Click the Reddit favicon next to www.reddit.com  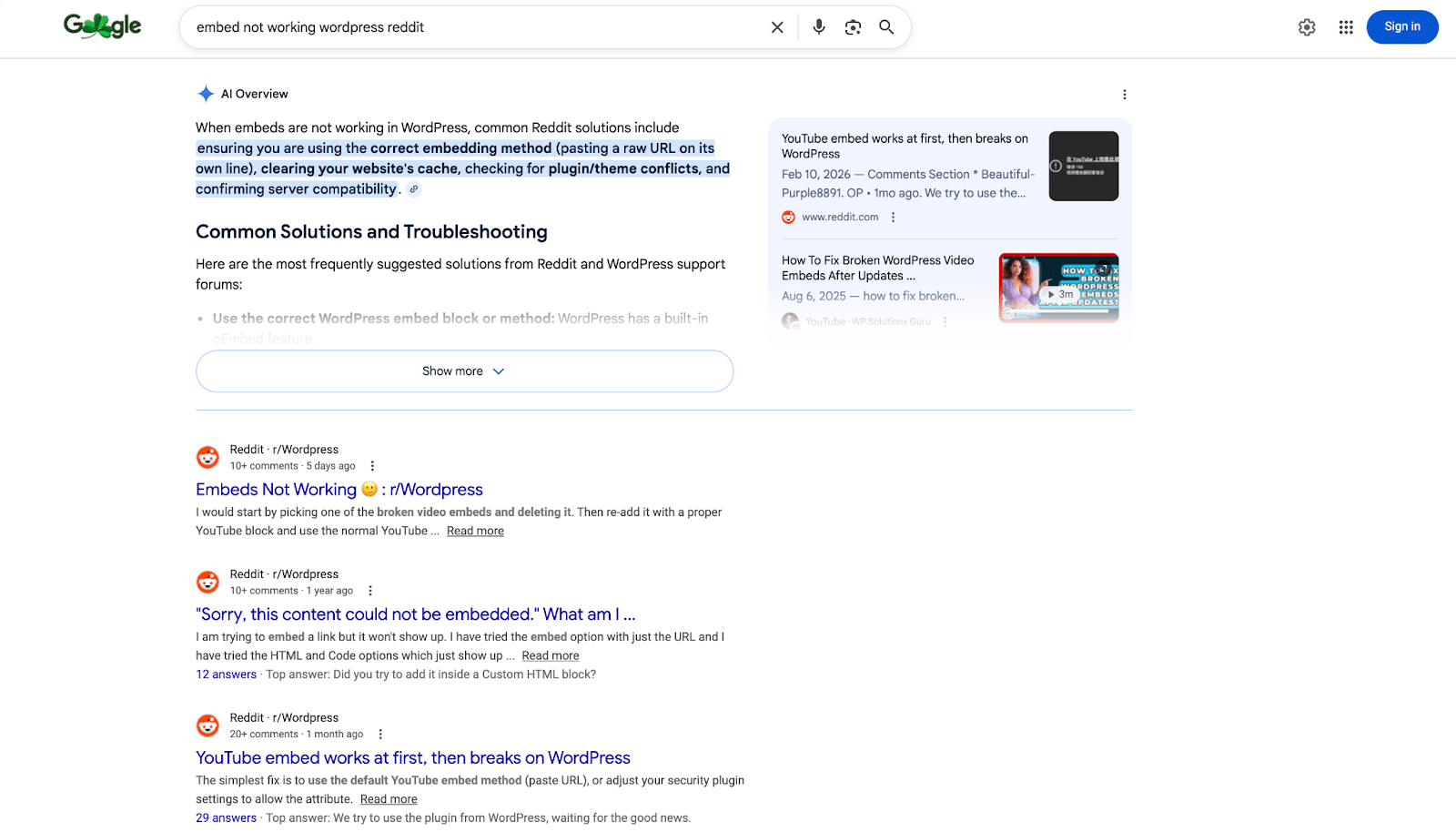point(787,217)
